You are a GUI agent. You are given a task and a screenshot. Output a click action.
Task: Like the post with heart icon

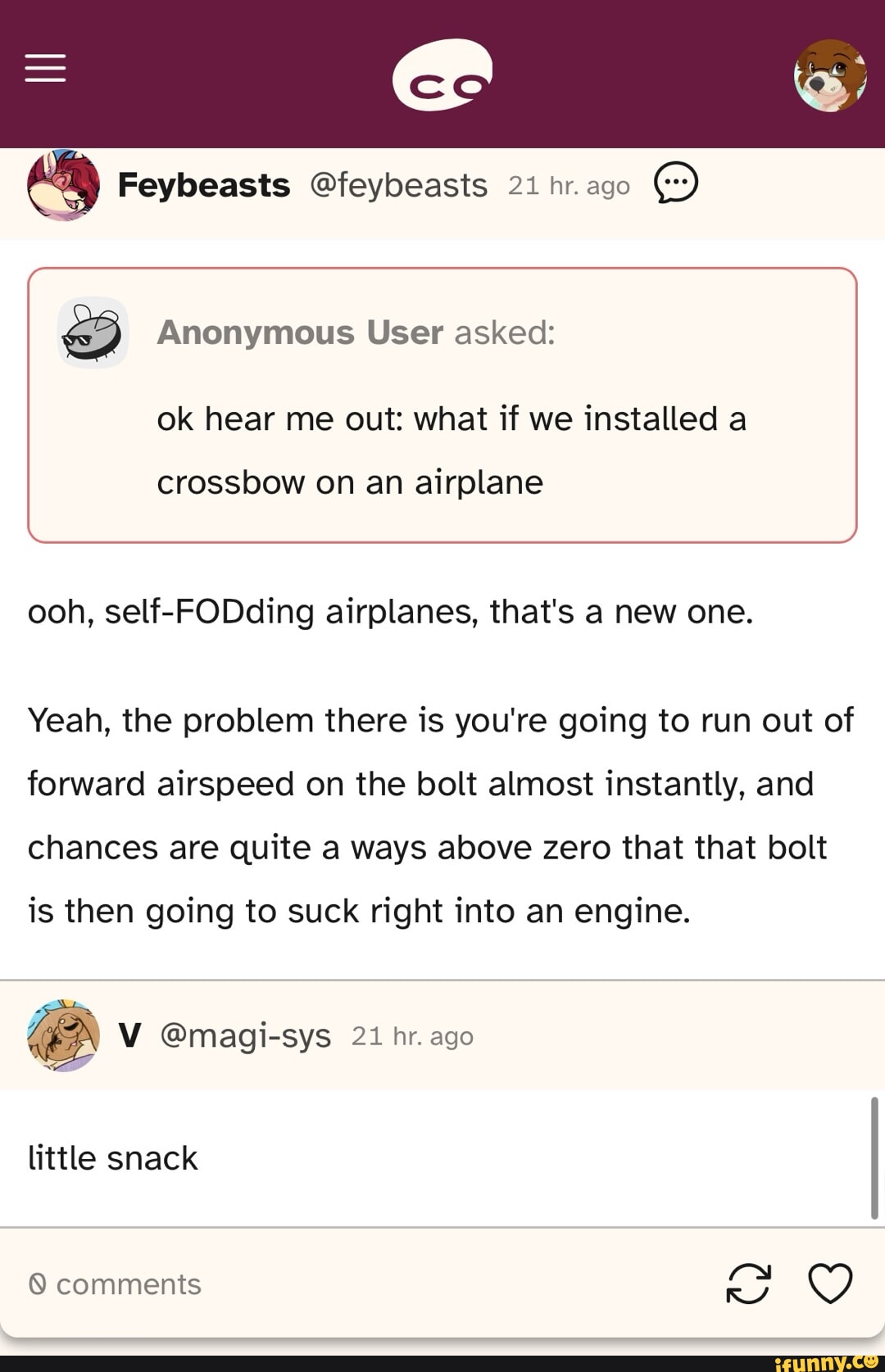830,1283
